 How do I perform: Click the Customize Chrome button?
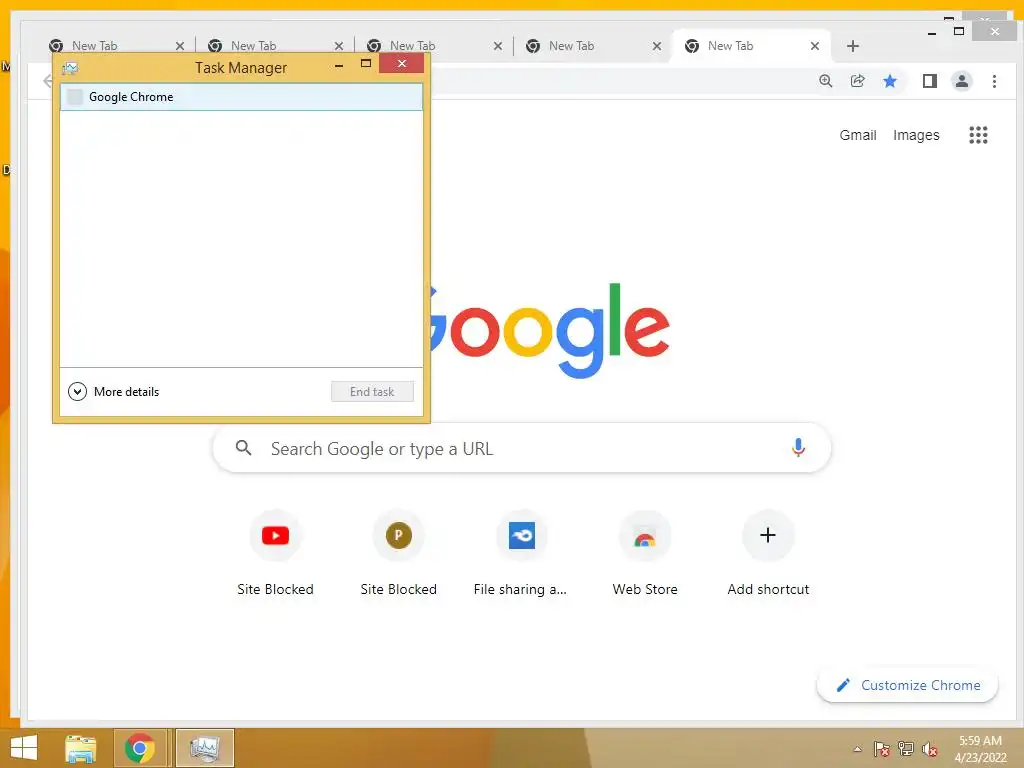click(x=907, y=685)
